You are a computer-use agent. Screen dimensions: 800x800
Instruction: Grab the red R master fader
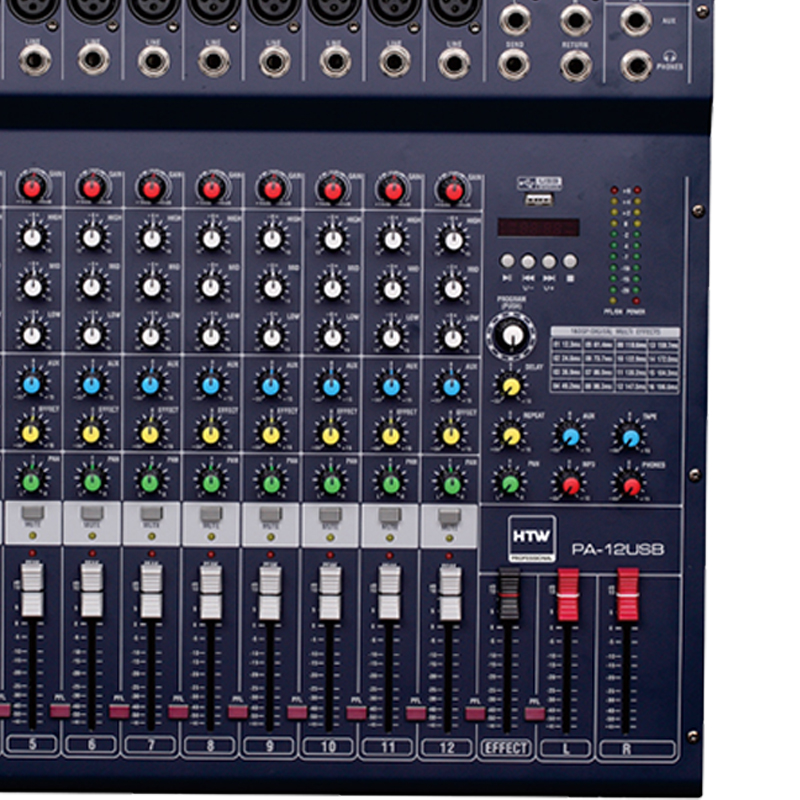[628, 594]
